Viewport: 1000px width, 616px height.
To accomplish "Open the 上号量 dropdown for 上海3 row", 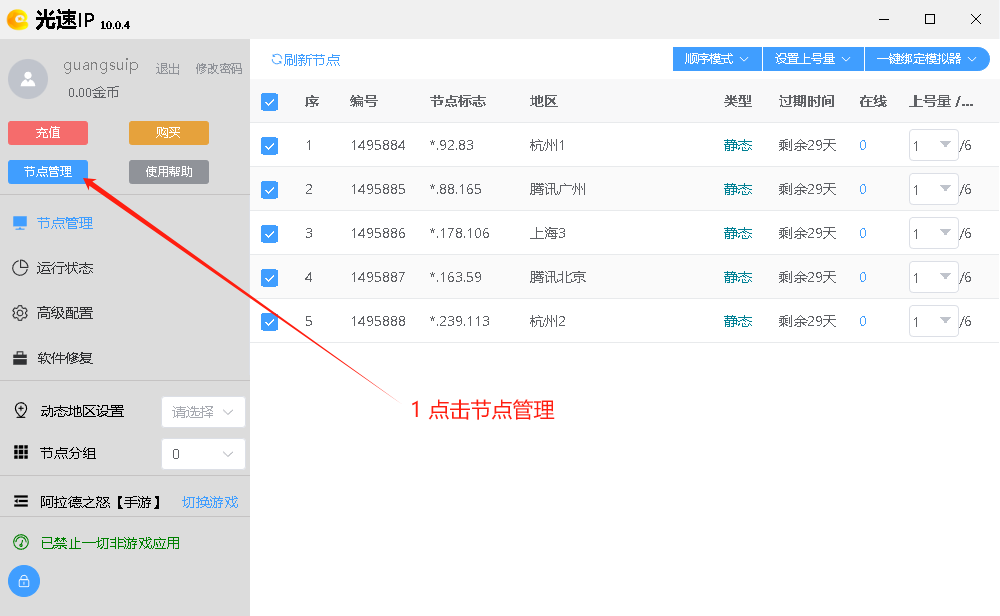I will 933,233.
